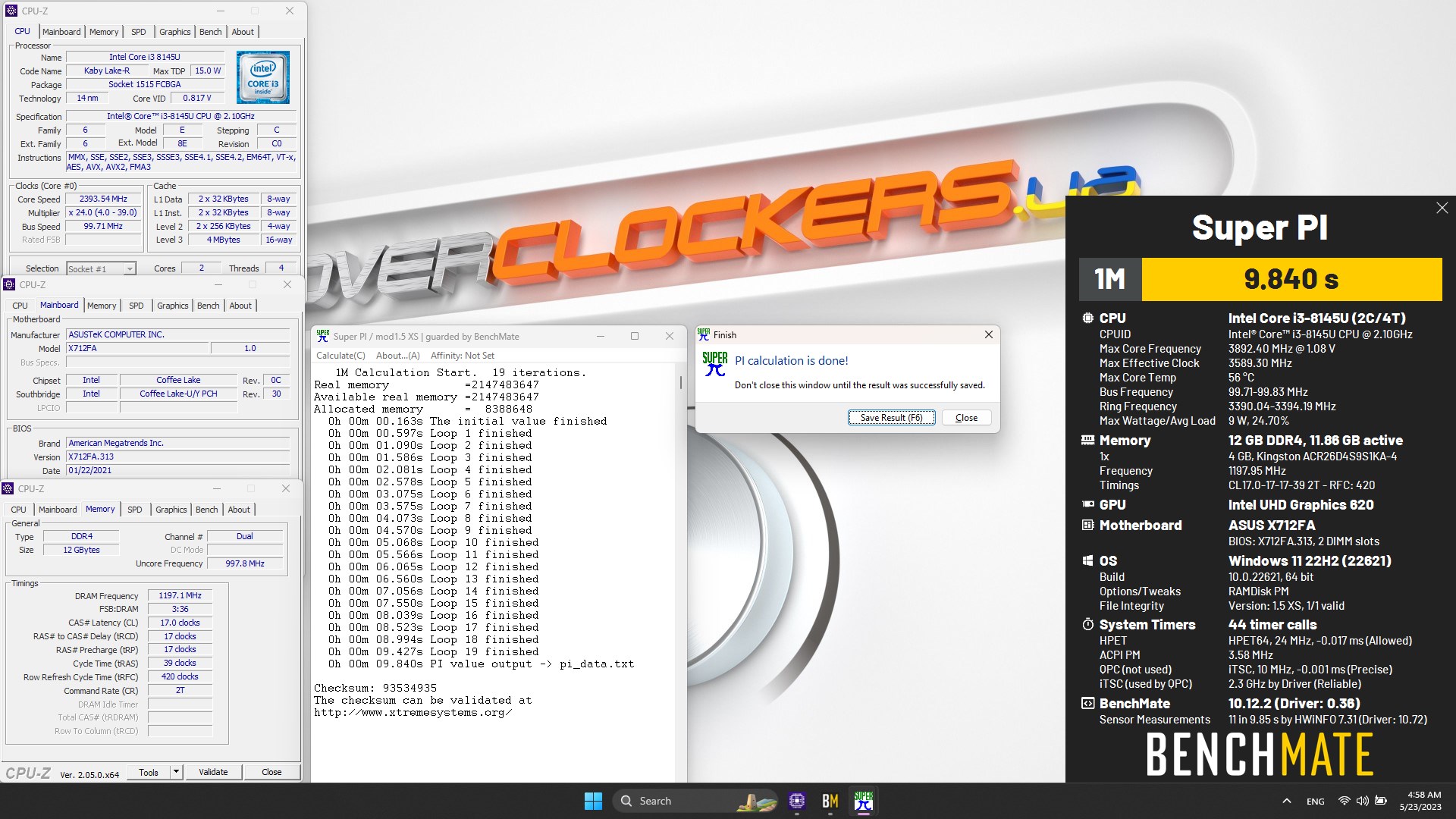
Task: Click CPU-Z title icon in top window
Action: 11,11
